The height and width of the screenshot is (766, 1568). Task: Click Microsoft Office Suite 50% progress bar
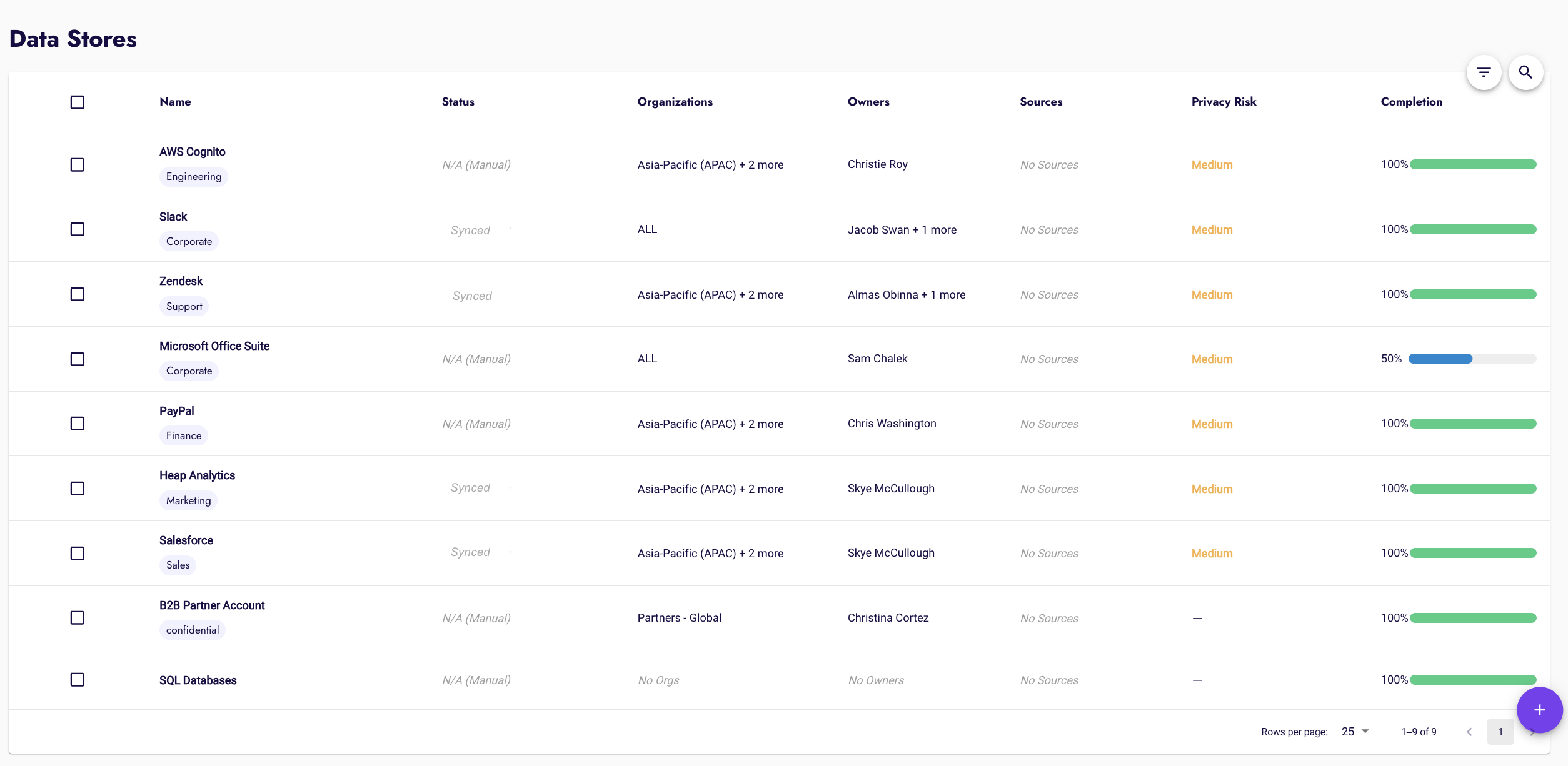pos(1472,359)
